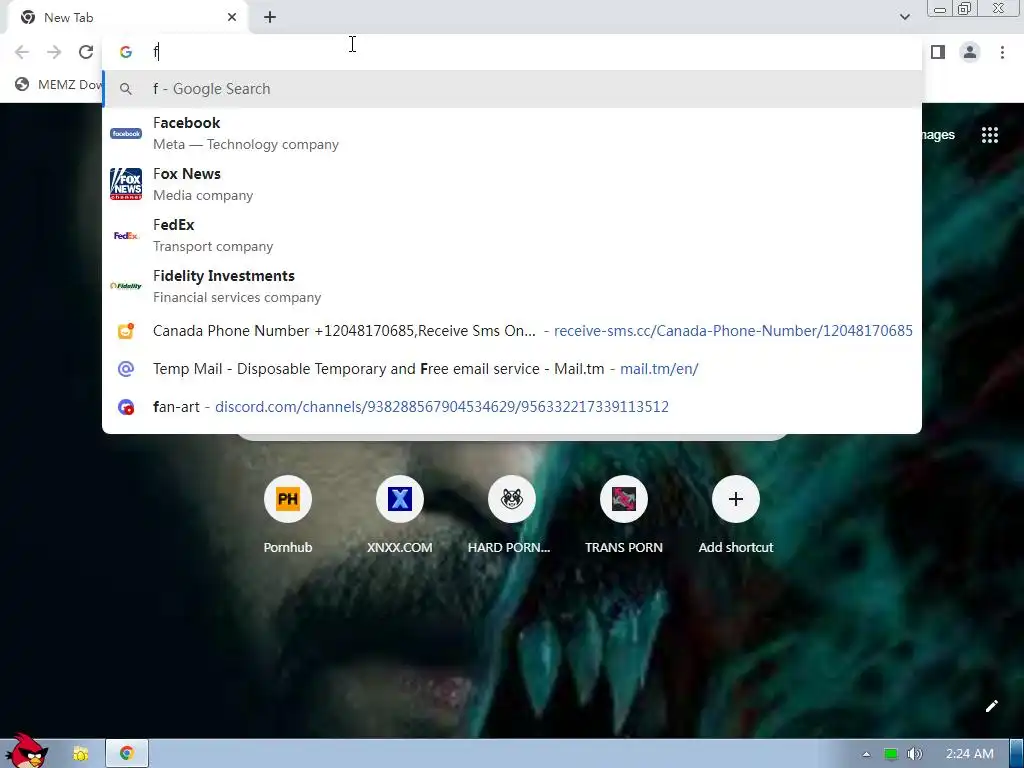Click the Show desktop strip
1024x768 pixels.
click(1017, 754)
